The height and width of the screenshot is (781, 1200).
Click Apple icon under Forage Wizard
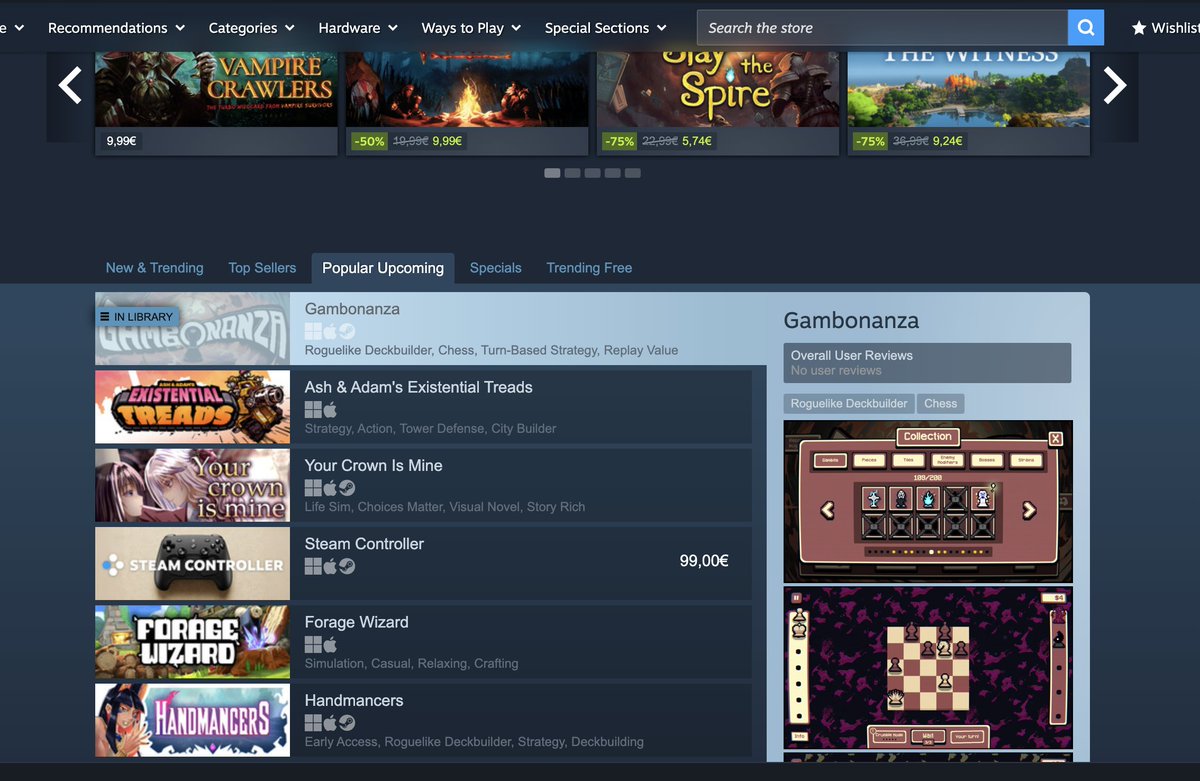(330, 644)
